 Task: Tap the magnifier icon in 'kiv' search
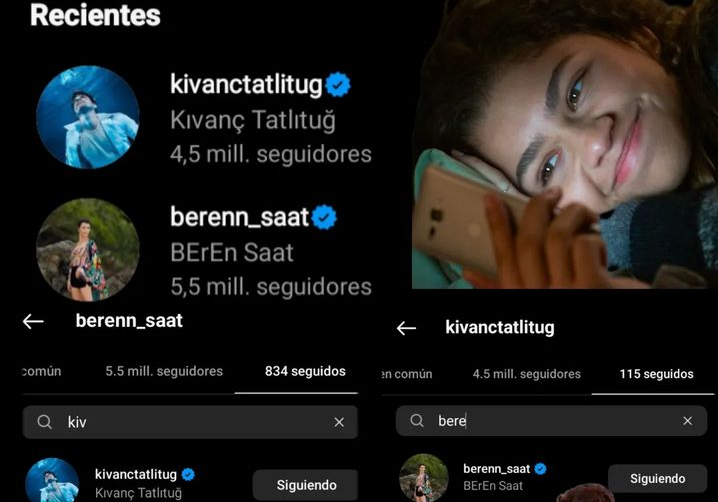coord(44,422)
